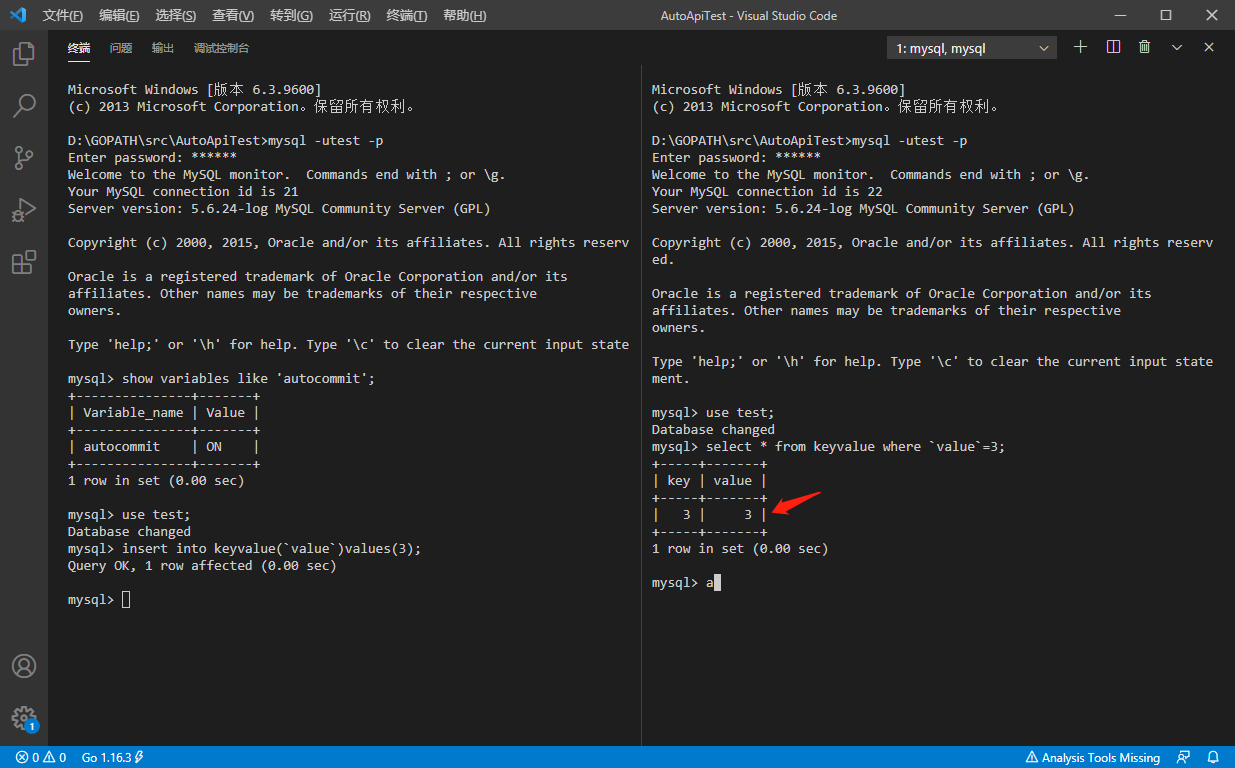Open the Search view in activity bar
Image resolution: width=1235 pixels, height=768 pixels.
24,105
